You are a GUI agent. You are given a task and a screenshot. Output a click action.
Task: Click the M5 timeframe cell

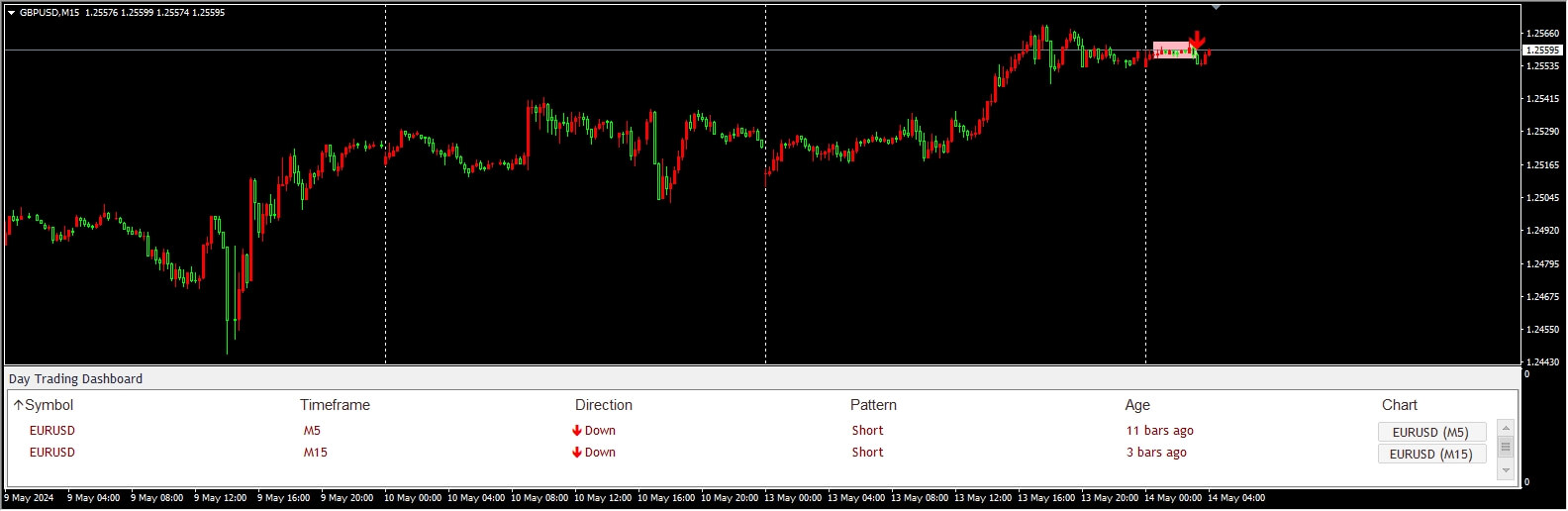point(312,431)
